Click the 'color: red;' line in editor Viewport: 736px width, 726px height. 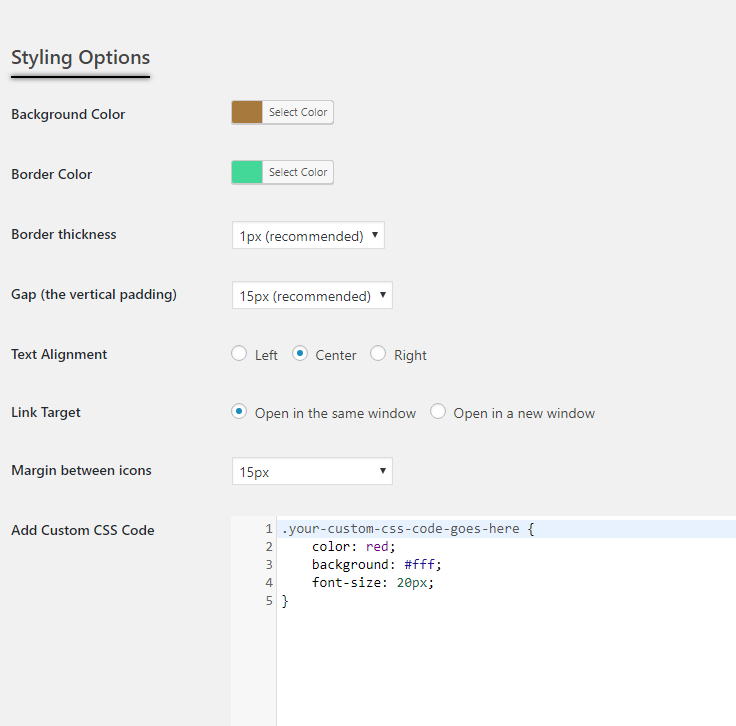coord(353,547)
